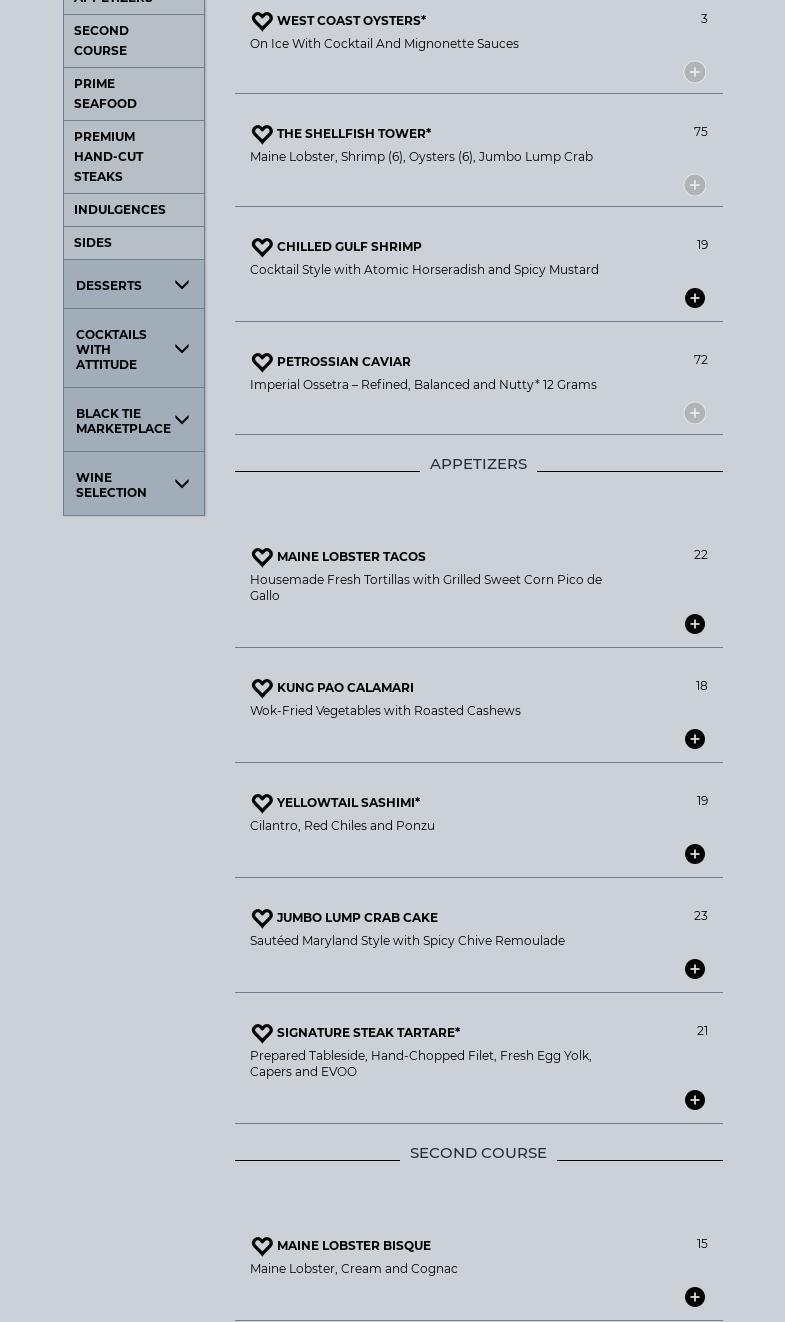Open Premium Hand-Cut Steaks sidebar link

pyautogui.click(x=108, y=156)
